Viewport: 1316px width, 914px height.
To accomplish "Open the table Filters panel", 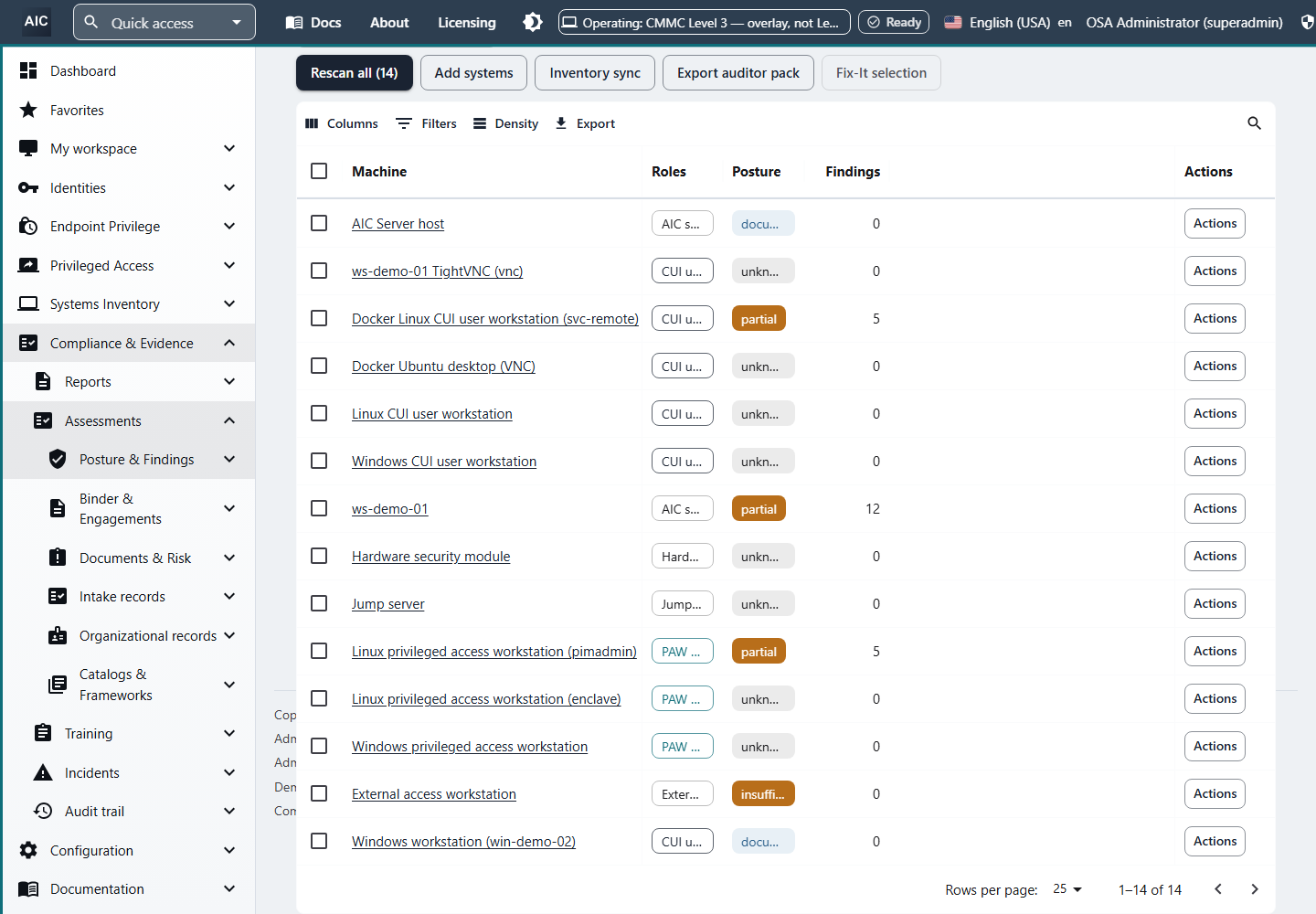I will (x=427, y=123).
